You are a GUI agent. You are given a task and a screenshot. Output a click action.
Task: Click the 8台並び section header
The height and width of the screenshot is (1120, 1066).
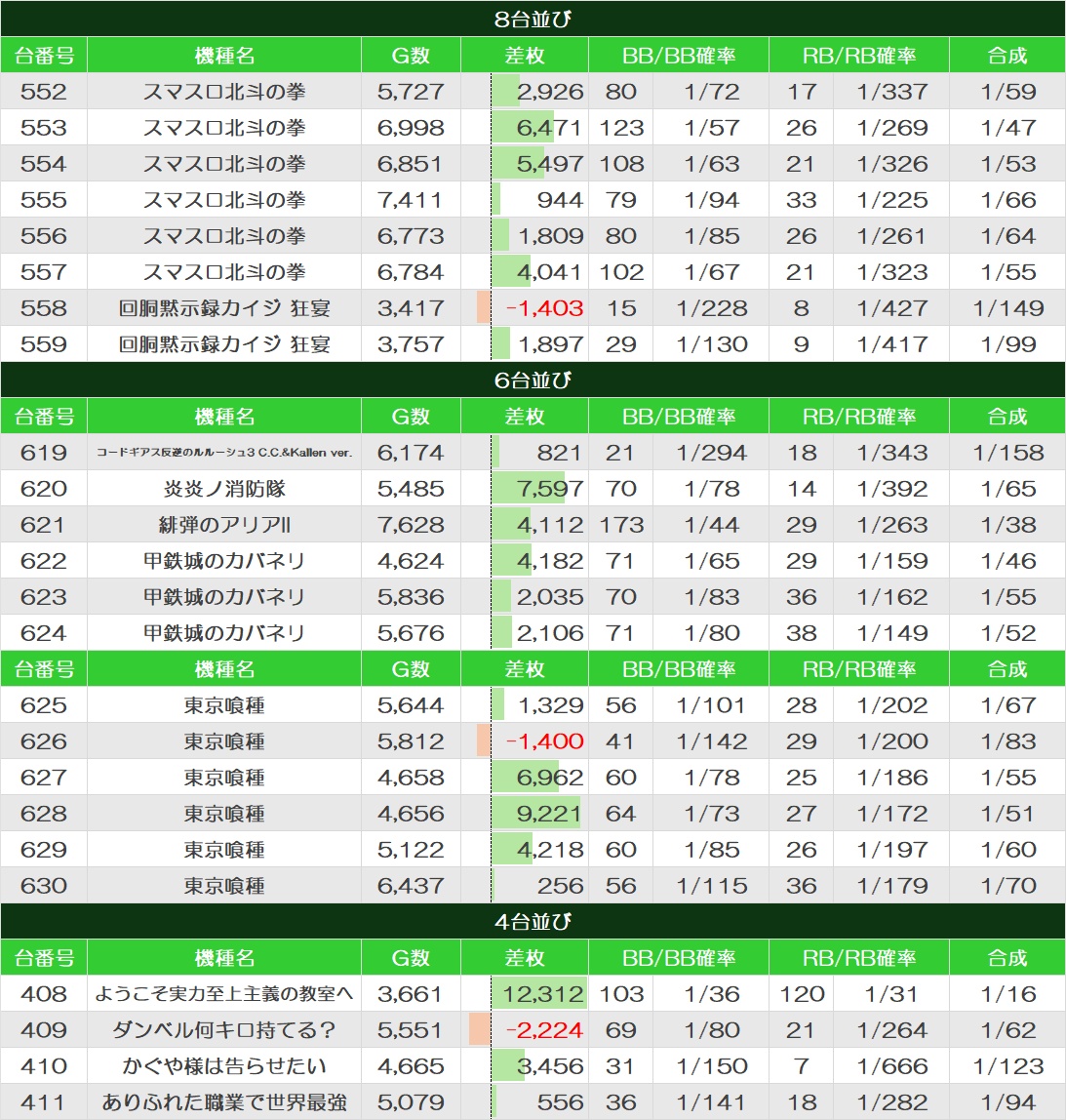pyautogui.click(x=533, y=19)
